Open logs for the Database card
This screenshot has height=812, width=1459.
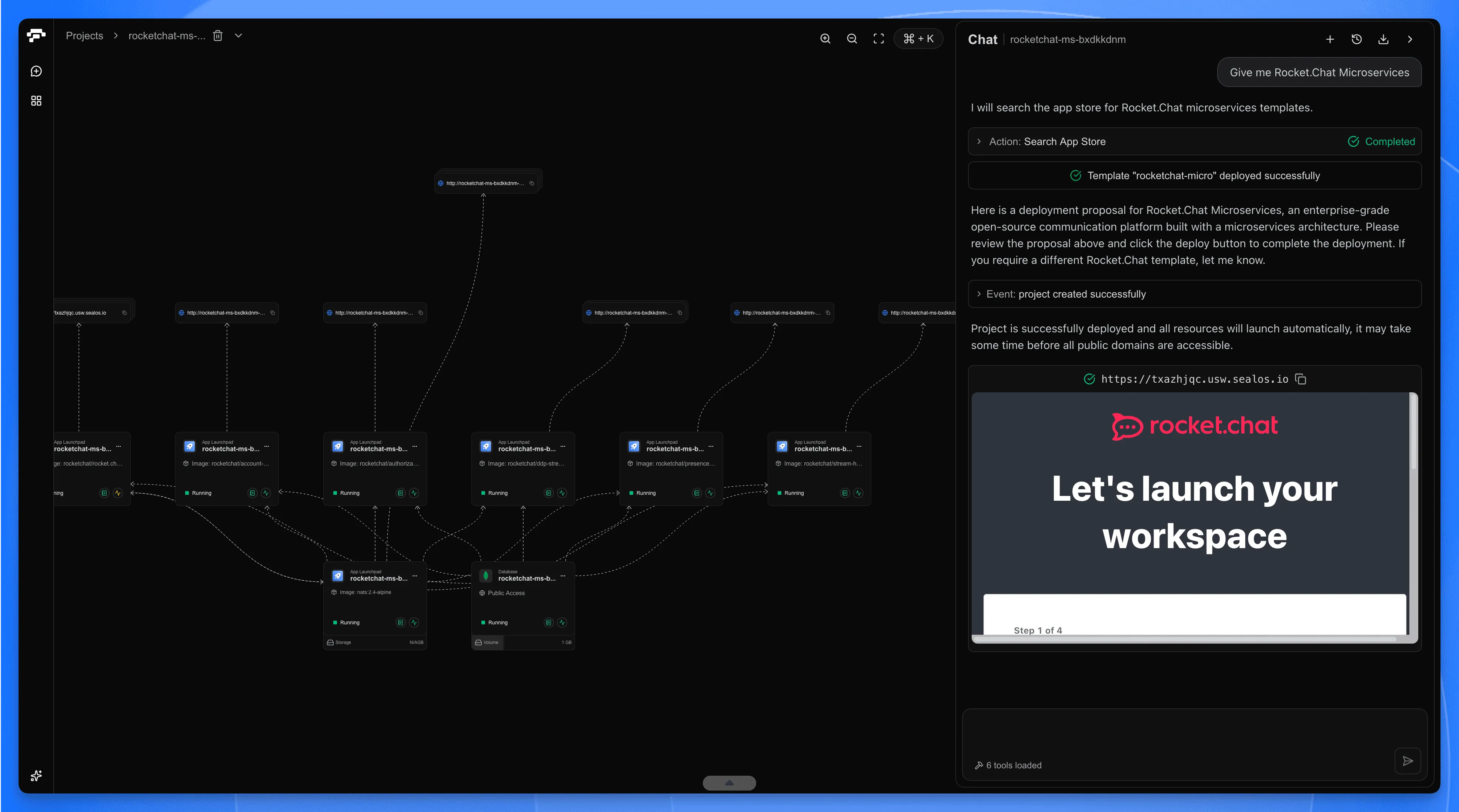[x=548, y=623]
